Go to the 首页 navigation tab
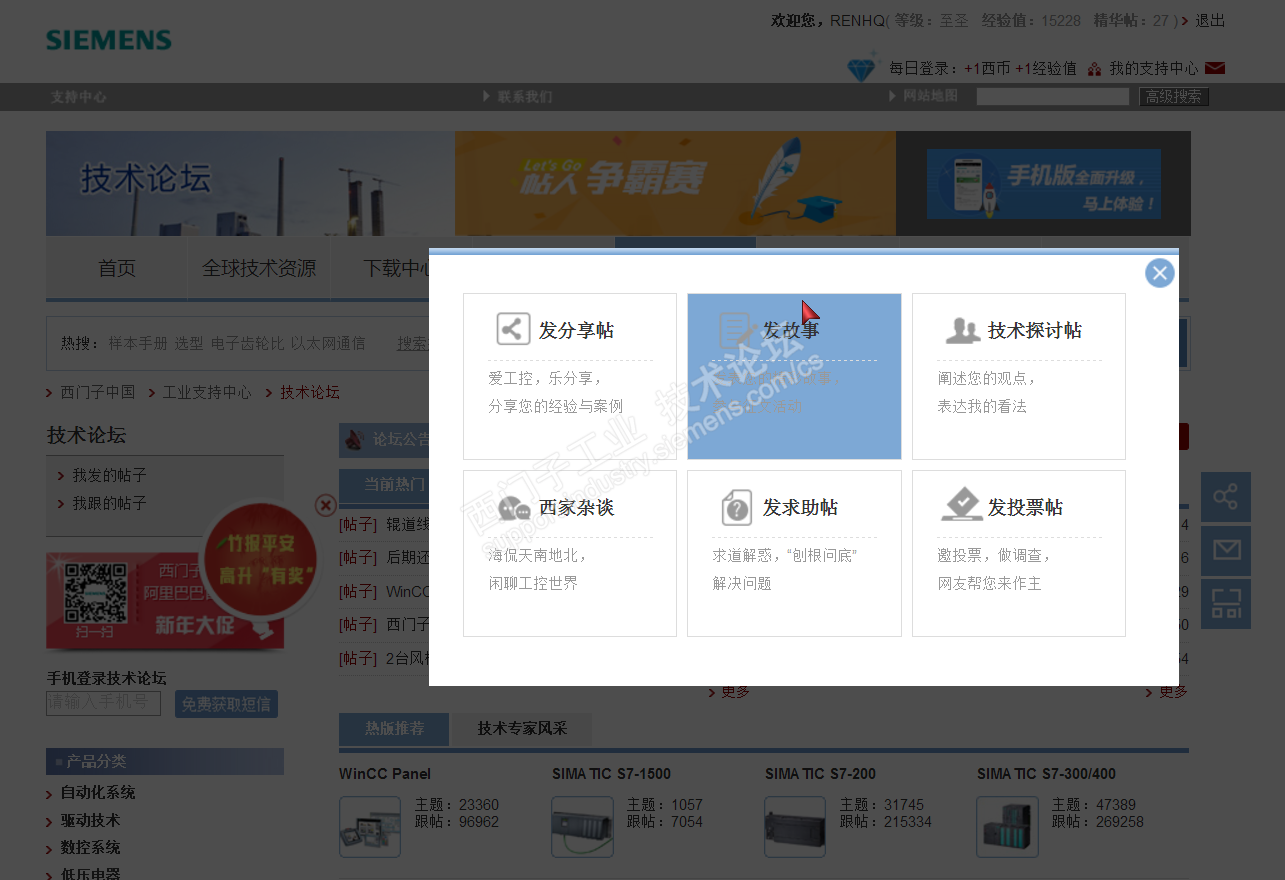Screen dimensions: 1285x880 117,268
